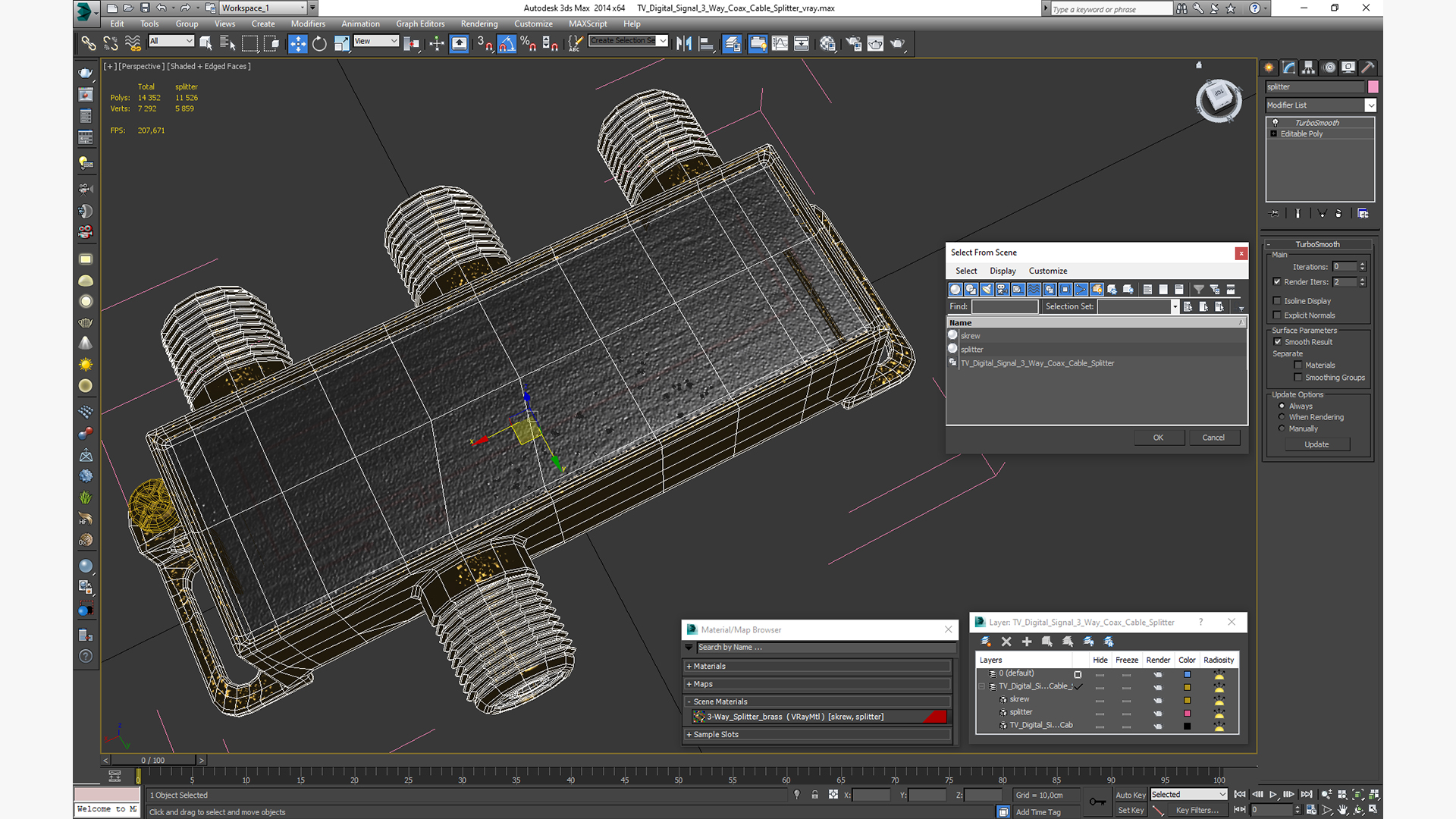Image resolution: width=1456 pixels, height=819 pixels.
Task: Open Display menu in Select From Scene
Action: tap(1003, 271)
